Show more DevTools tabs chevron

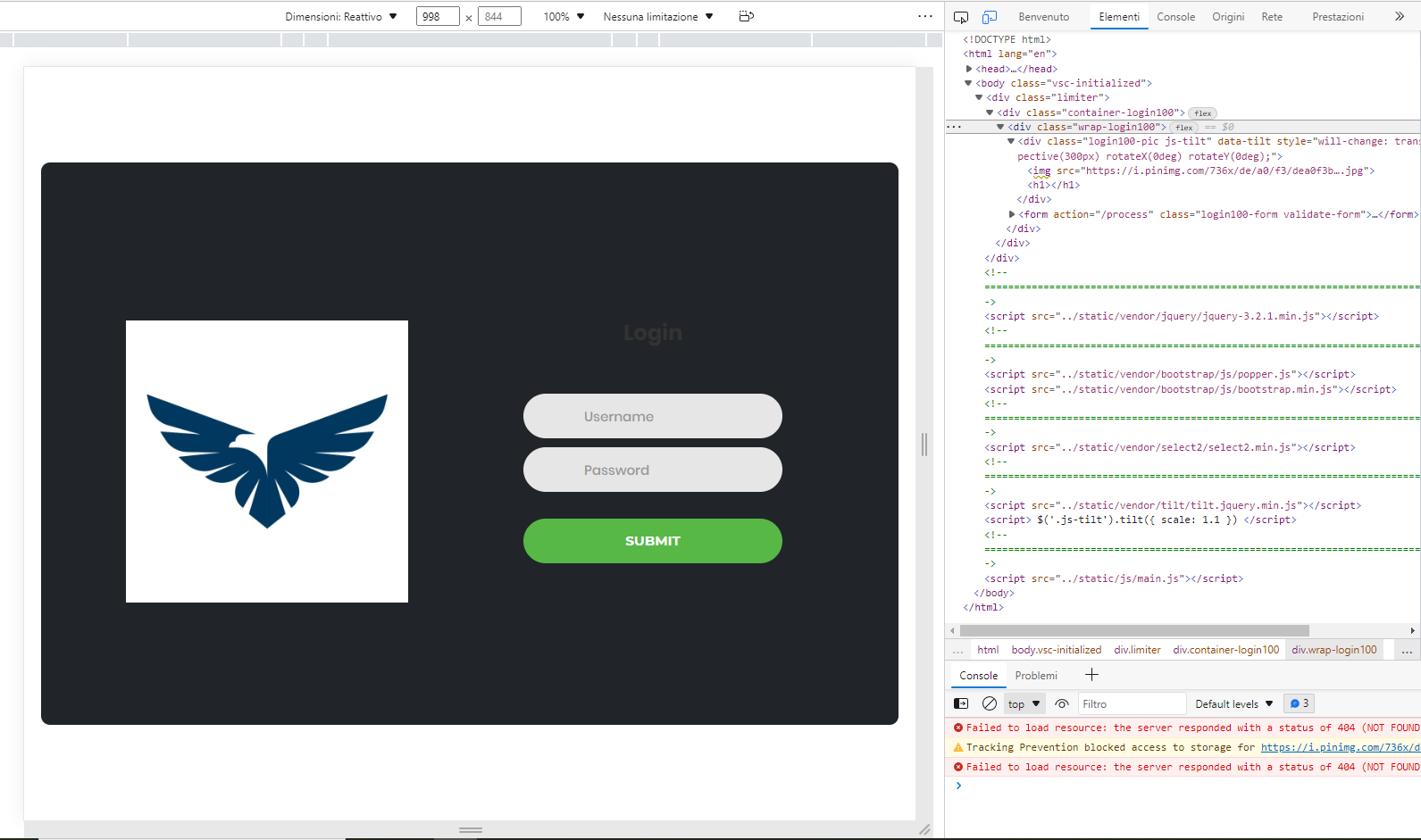1400,16
